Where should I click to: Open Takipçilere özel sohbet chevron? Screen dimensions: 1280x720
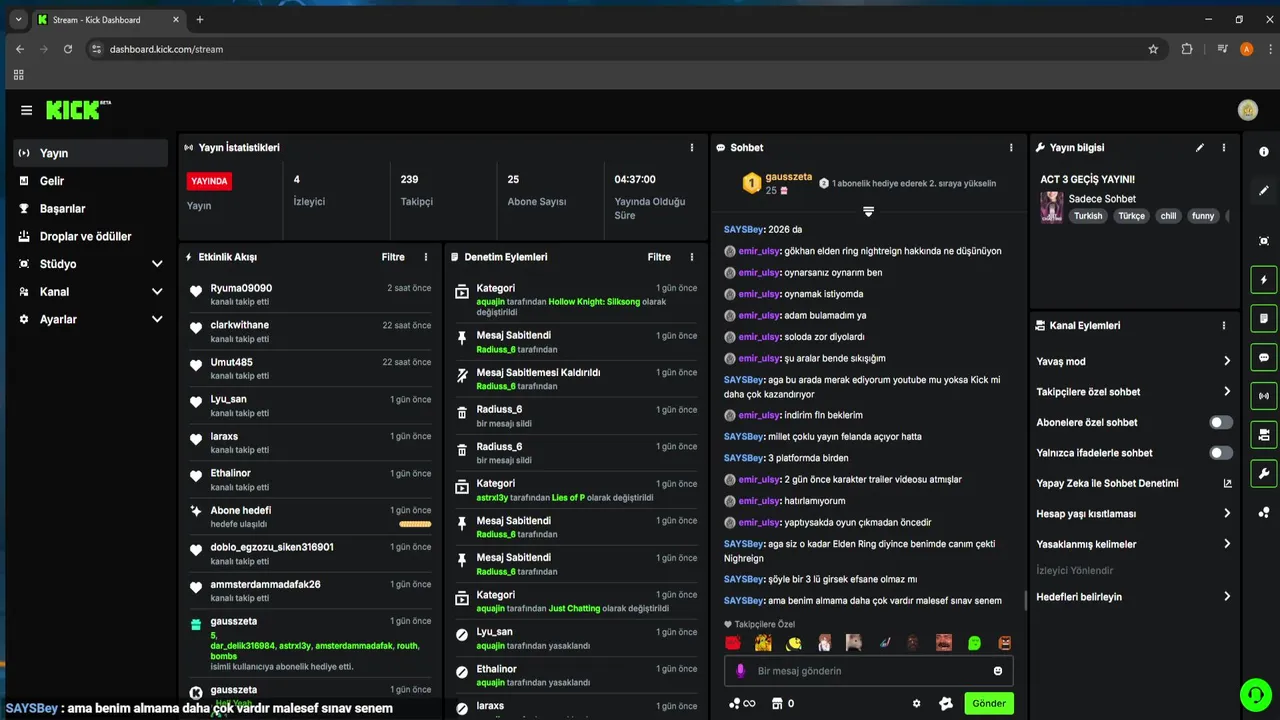click(1227, 392)
